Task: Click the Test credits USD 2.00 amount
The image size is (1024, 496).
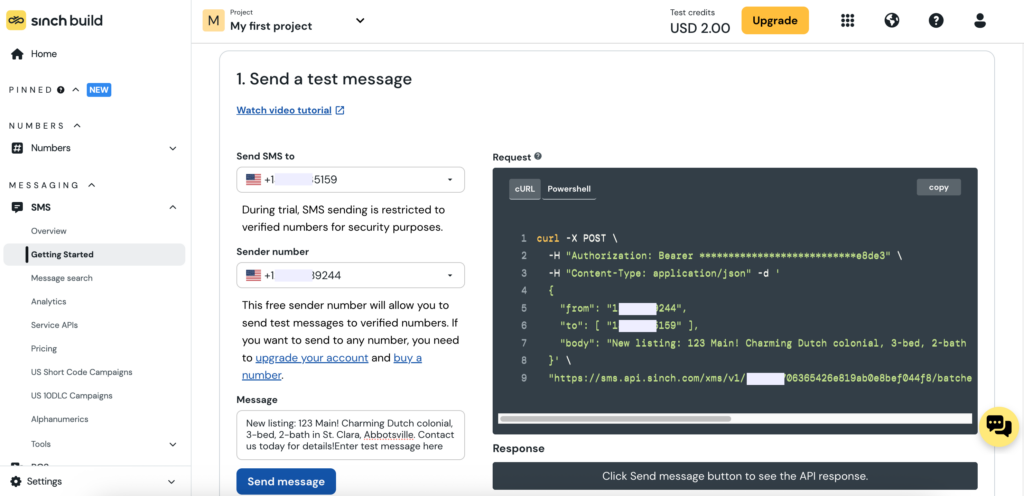Action: coord(700,28)
